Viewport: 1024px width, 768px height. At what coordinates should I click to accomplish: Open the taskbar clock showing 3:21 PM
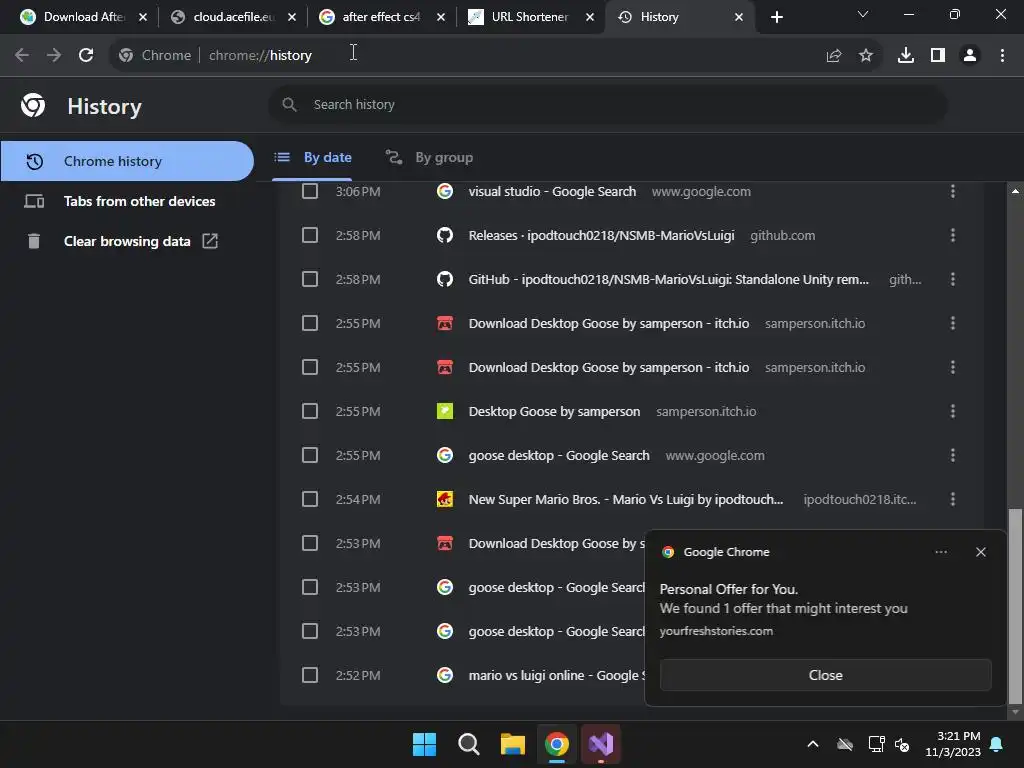point(953,744)
